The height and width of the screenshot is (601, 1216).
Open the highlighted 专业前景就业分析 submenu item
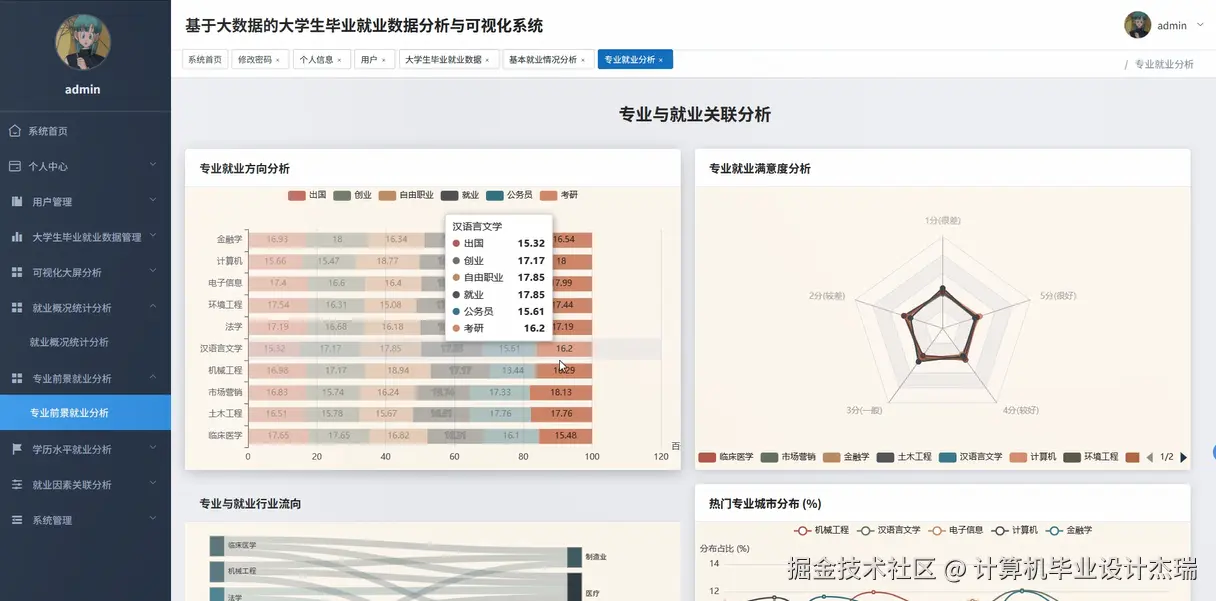click(85, 413)
